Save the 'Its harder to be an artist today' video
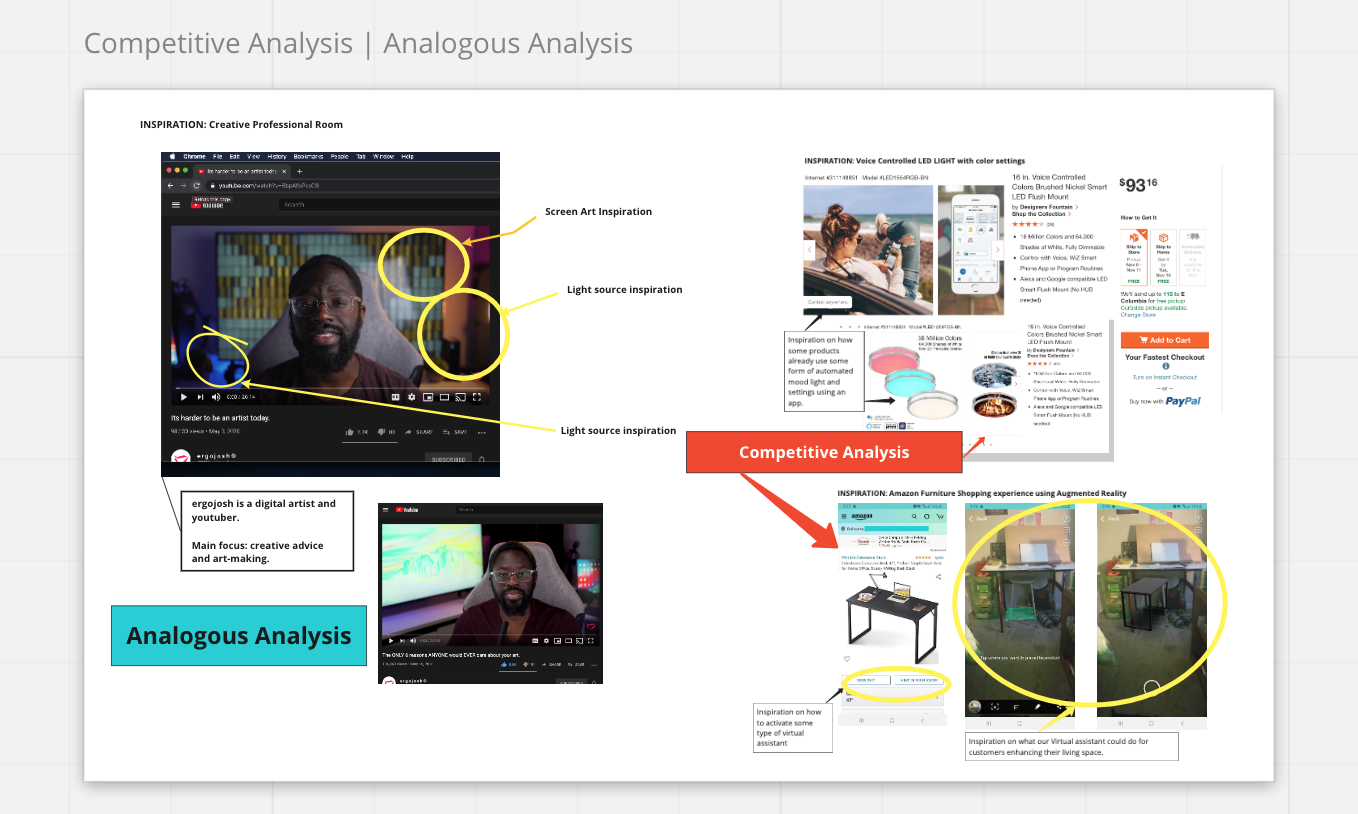 pos(455,432)
